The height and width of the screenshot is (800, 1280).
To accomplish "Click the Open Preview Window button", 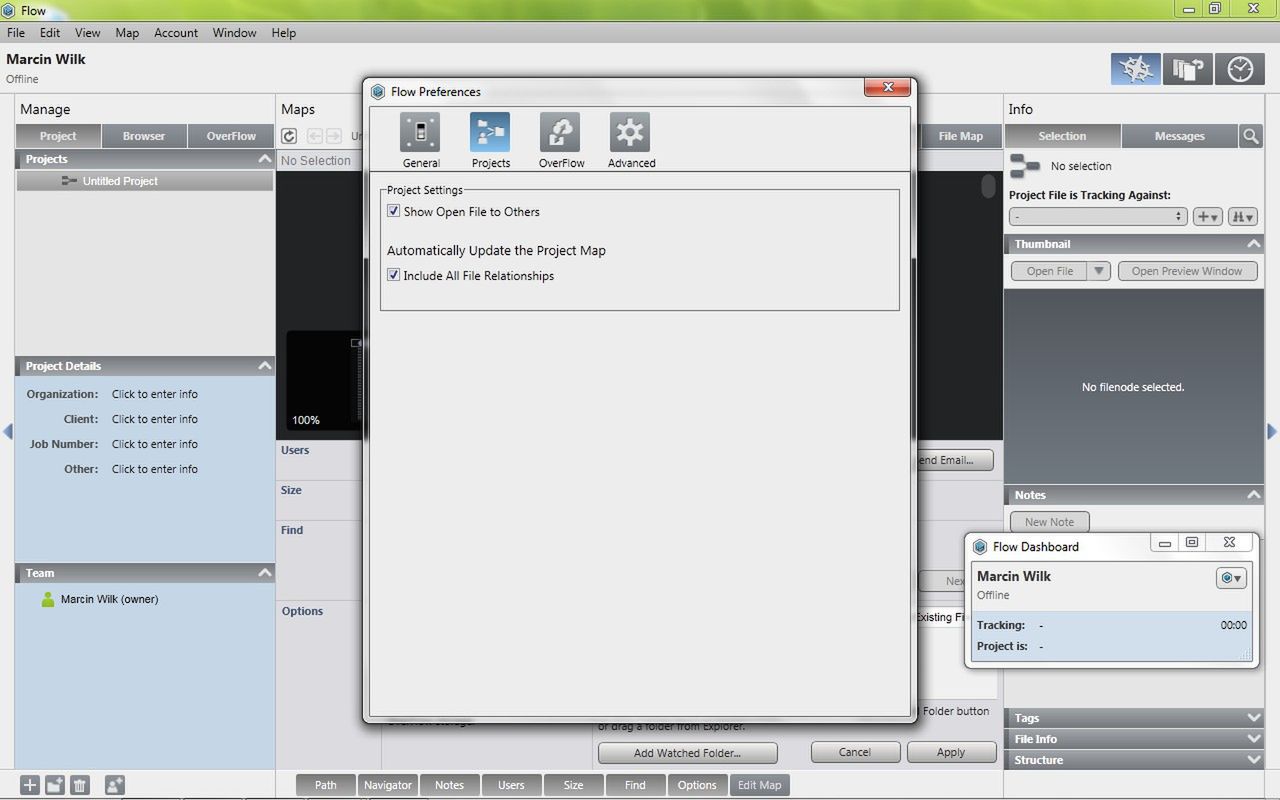I will click(1187, 271).
